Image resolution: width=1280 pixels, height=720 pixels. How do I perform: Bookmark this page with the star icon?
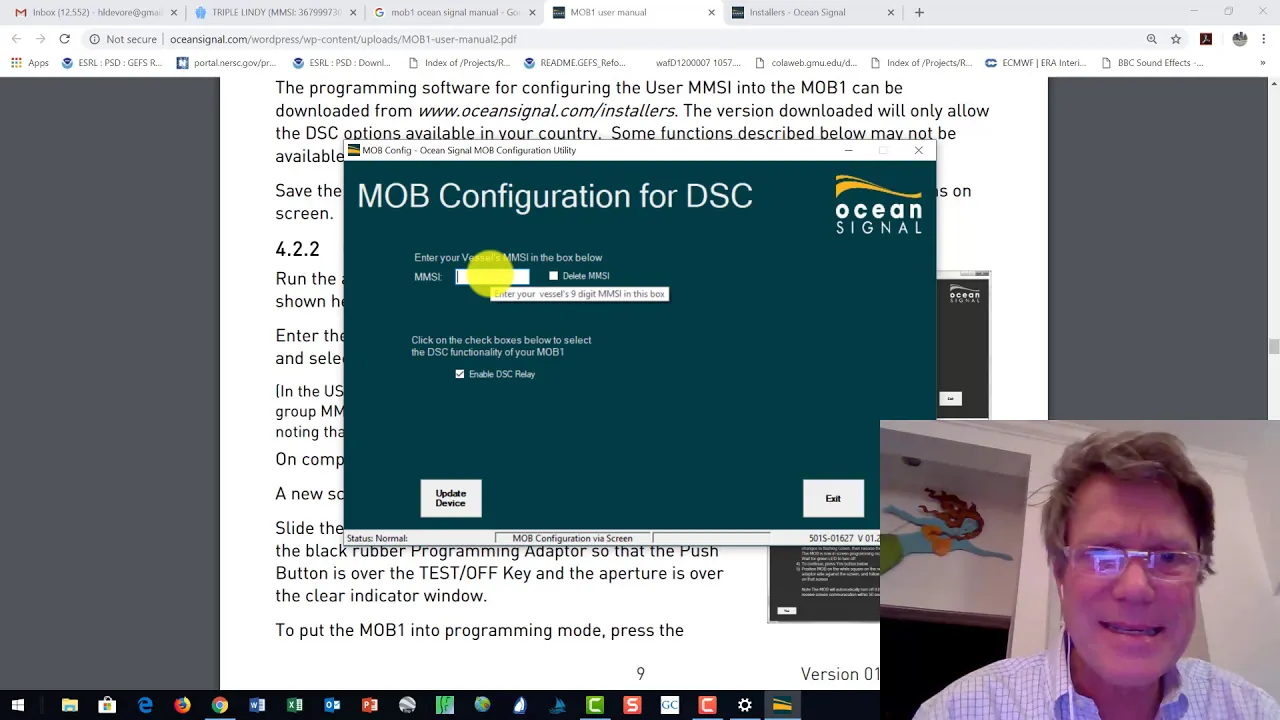1176,39
